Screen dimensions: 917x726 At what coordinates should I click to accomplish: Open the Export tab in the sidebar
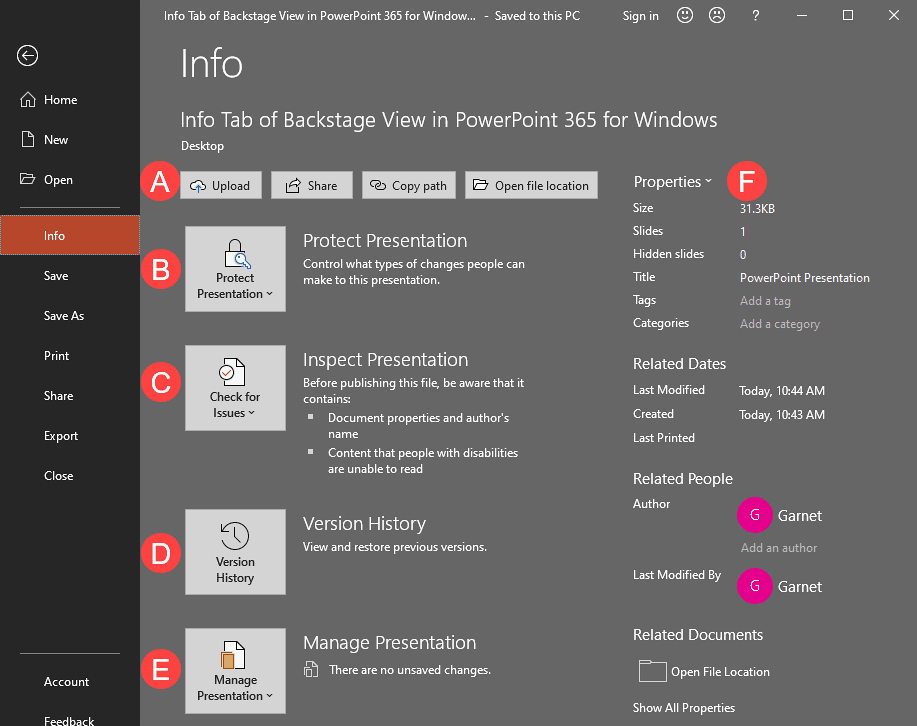point(58,435)
